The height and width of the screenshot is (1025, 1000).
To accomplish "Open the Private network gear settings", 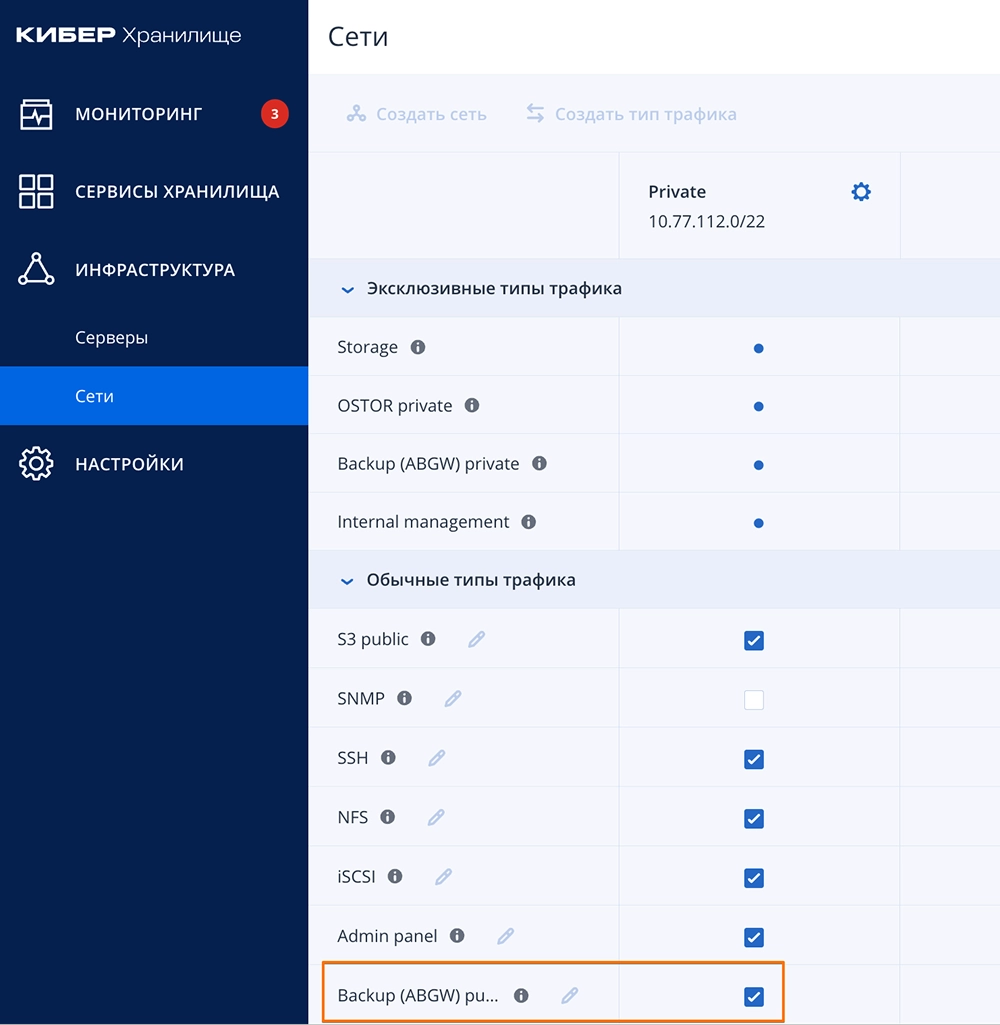I will click(x=860, y=192).
